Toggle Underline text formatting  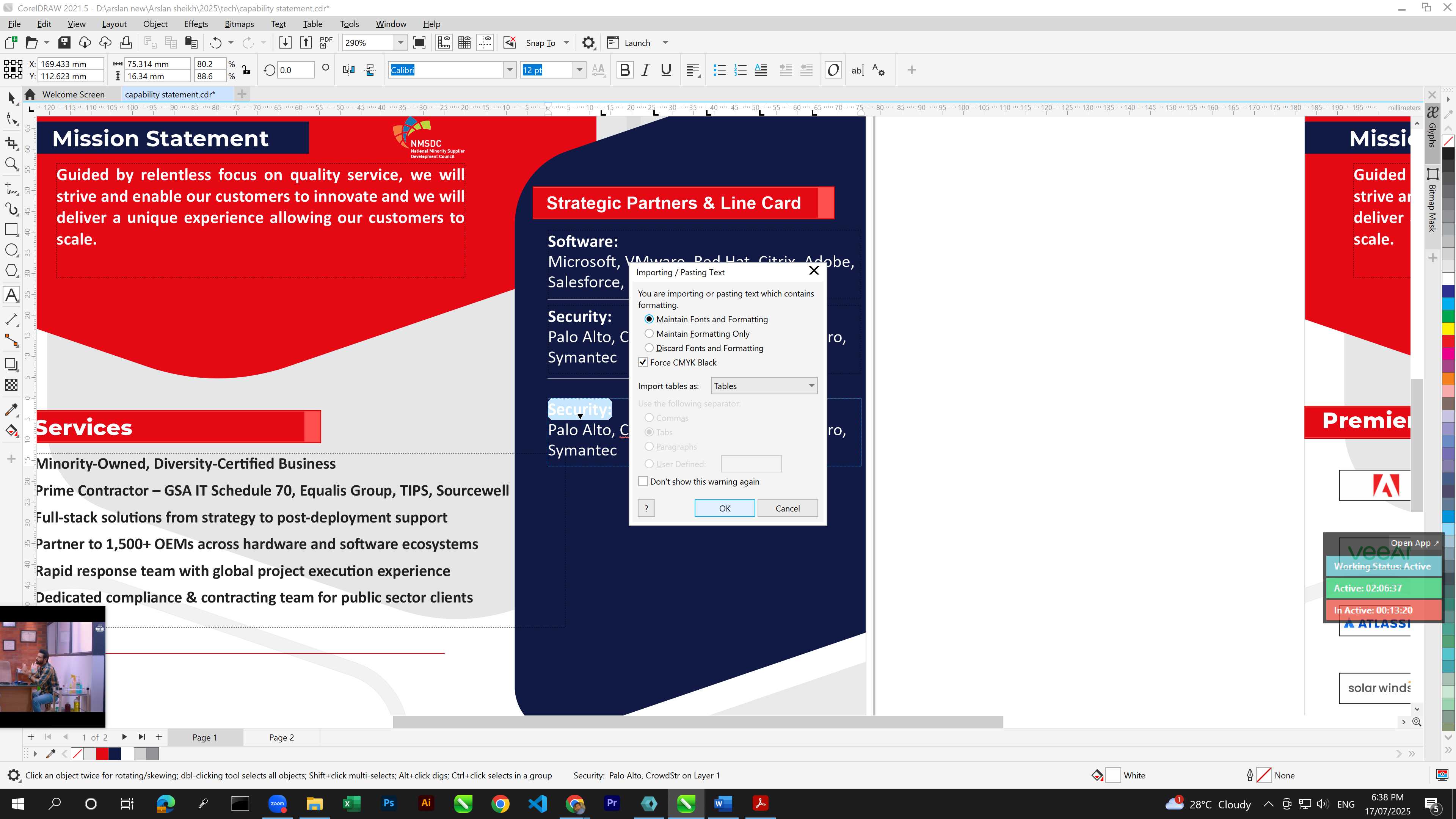coord(667,70)
